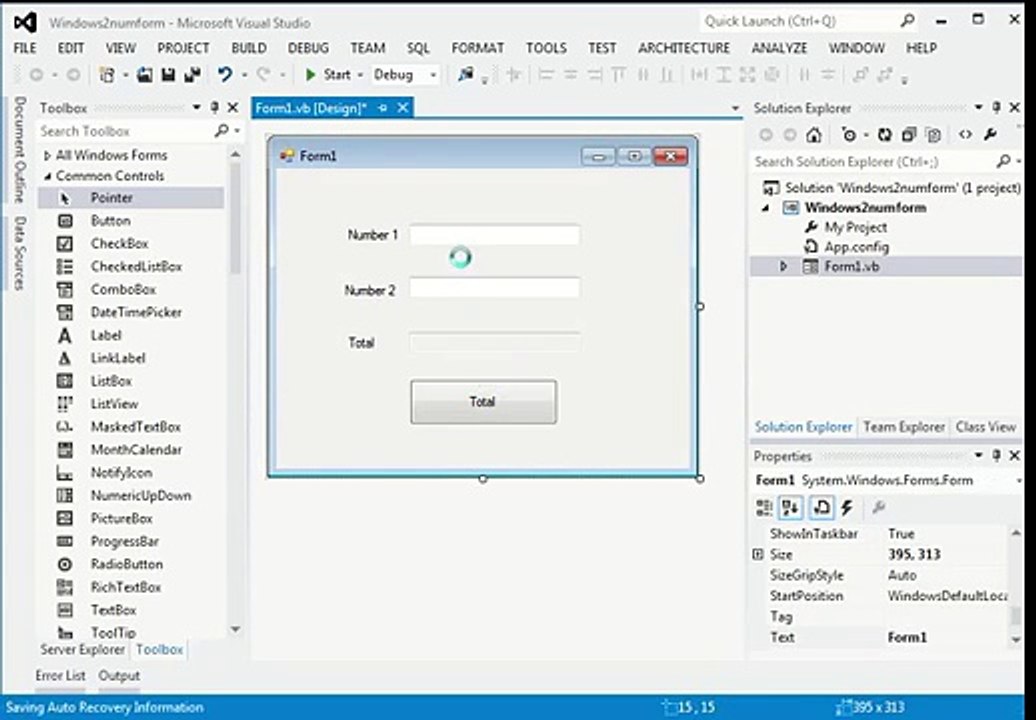The height and width of the screenshot is (720, 1036).
Task: Toggle the pin on Form1.vb [Design] tab
Action: (383, 108)
